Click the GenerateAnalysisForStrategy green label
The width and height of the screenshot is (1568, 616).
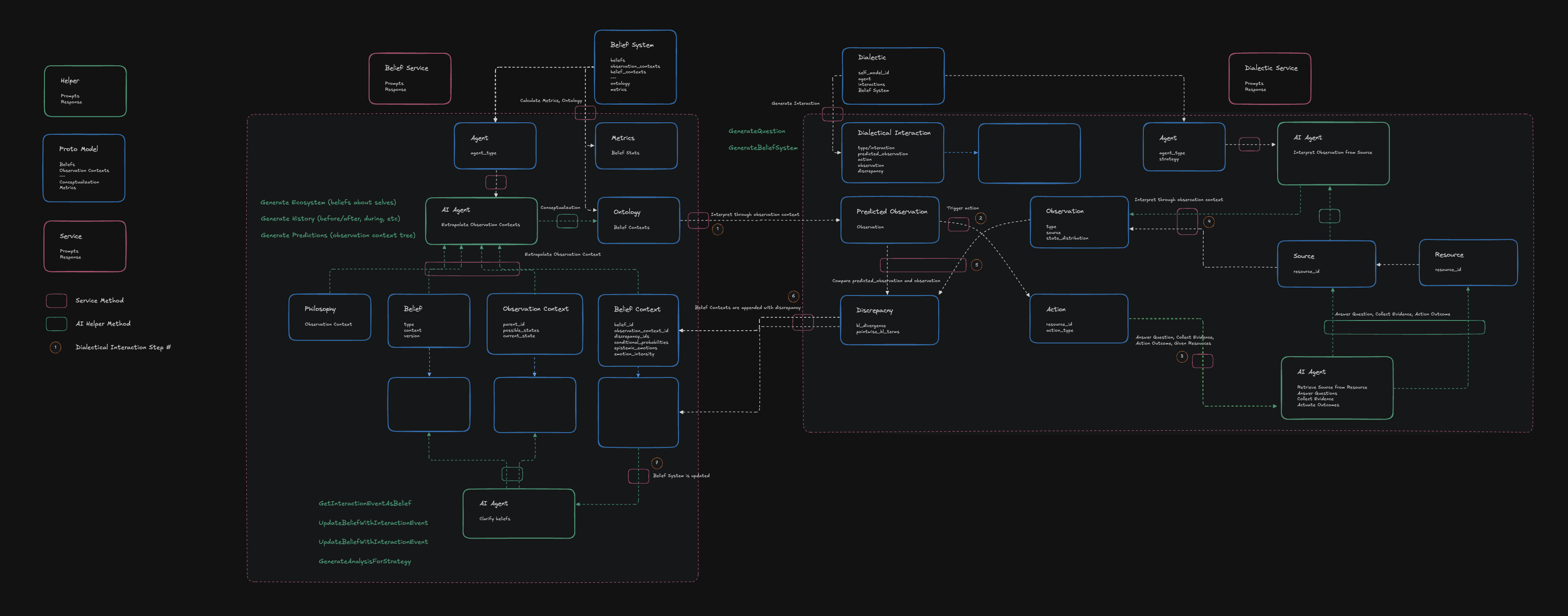[x=365, y=561]
